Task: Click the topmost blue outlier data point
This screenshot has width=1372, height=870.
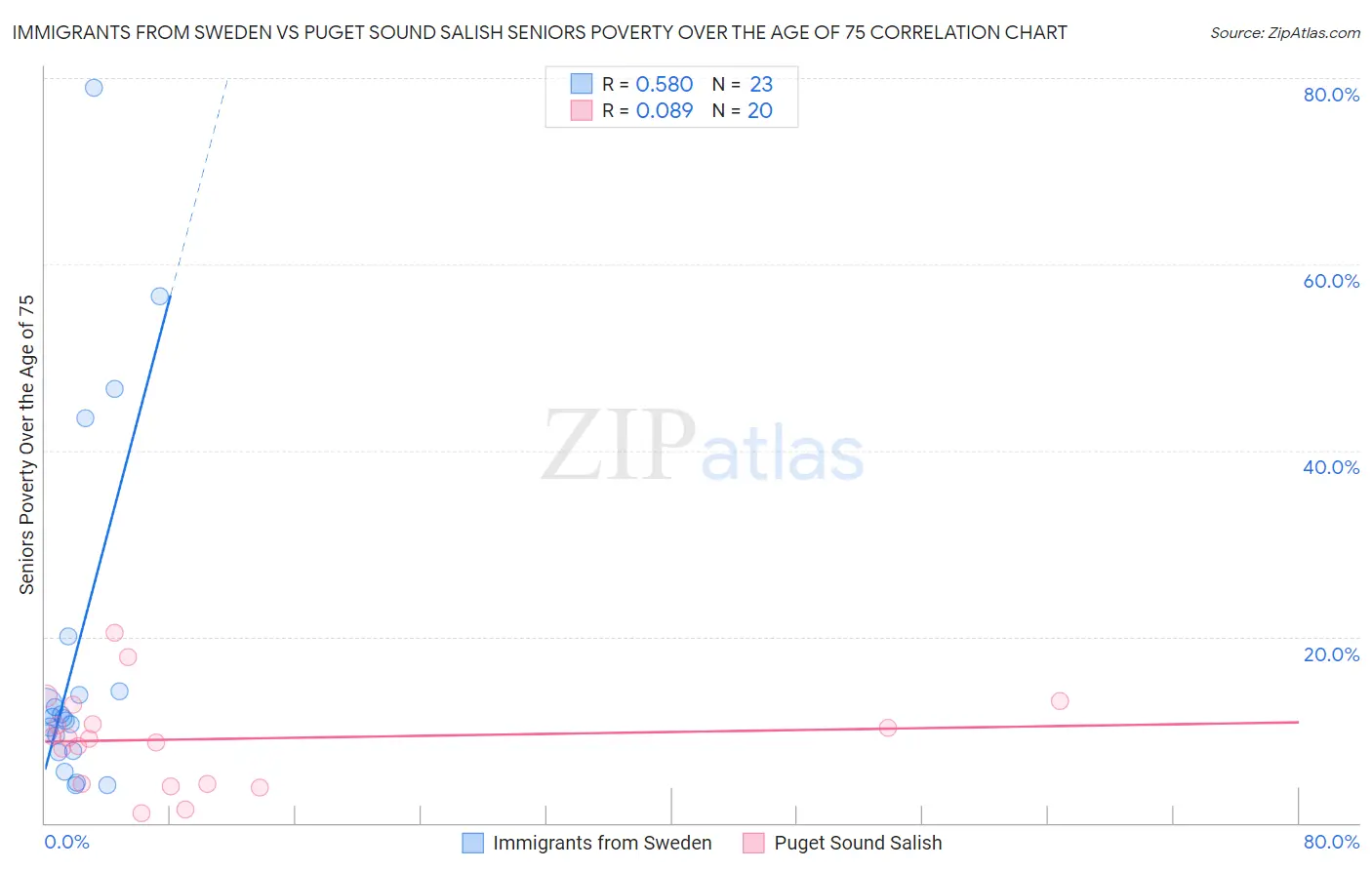Action: point(94,88)
